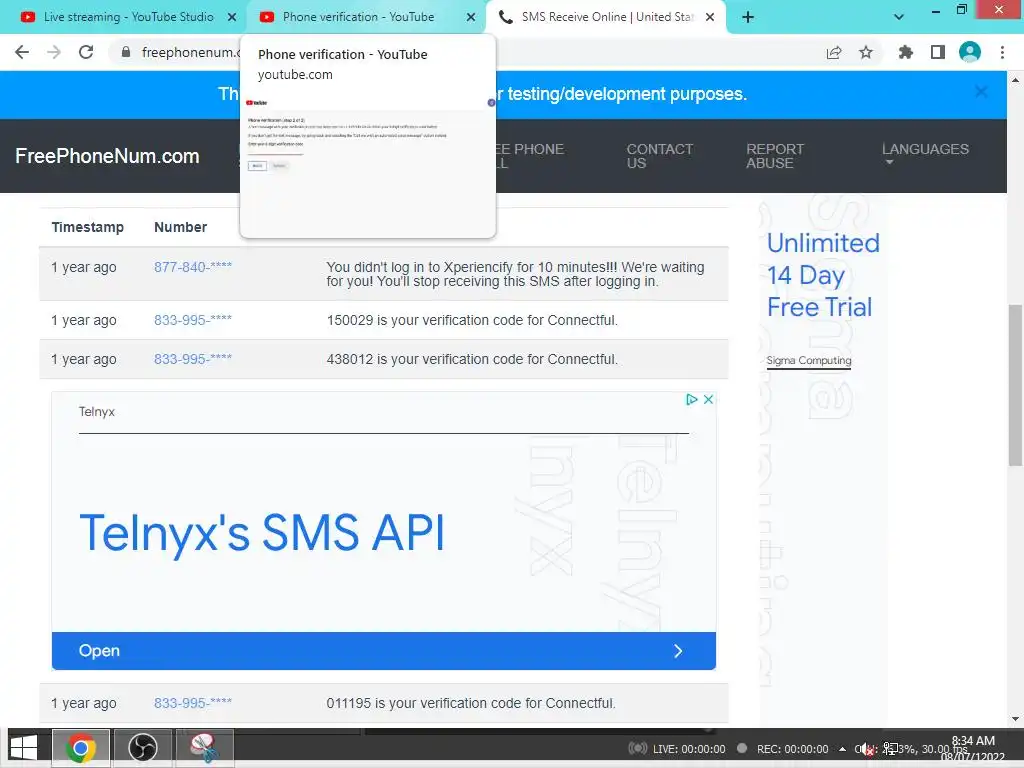
Task: Close the Phone verification YouTube tab
Action: pos(471,18)
